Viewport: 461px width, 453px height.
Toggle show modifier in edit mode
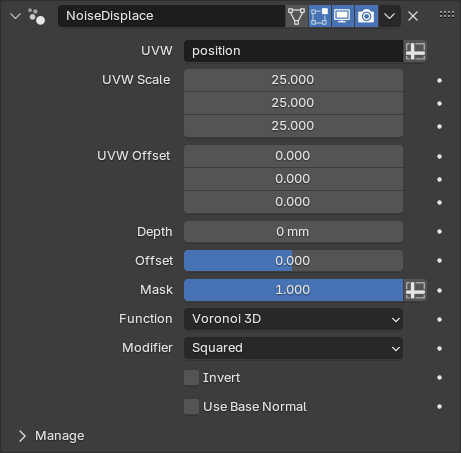point(320,16)
